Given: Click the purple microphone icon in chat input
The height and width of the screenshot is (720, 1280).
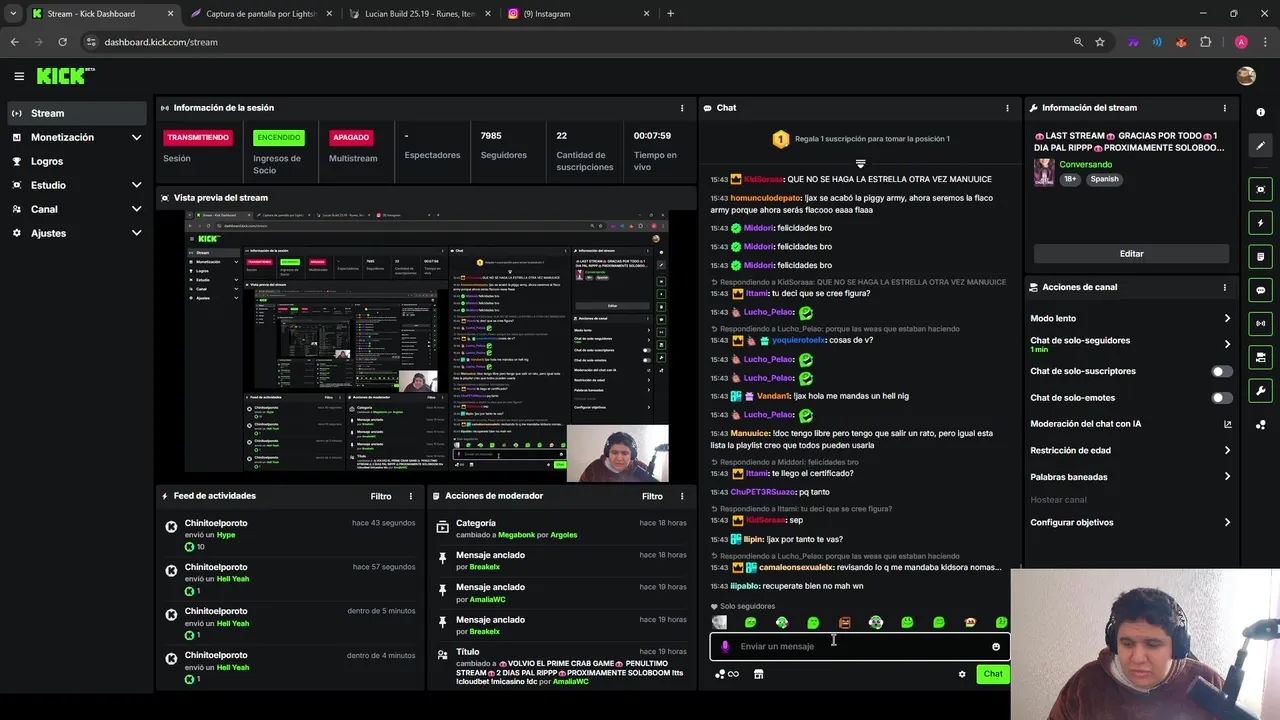Looking at the screenshot, I should (x=726, y=647).
